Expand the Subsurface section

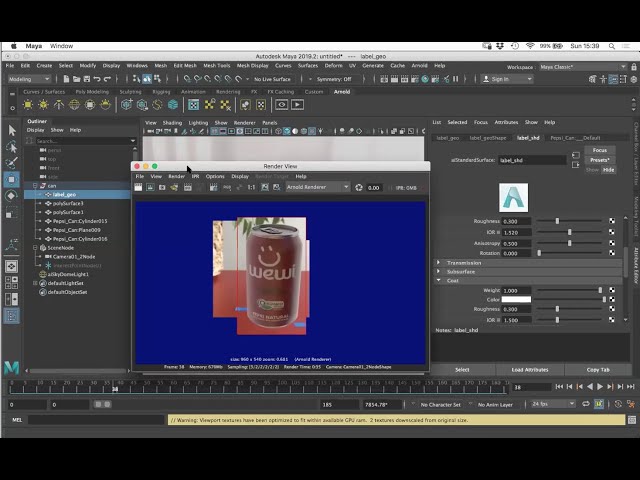[x=439, y=271]
